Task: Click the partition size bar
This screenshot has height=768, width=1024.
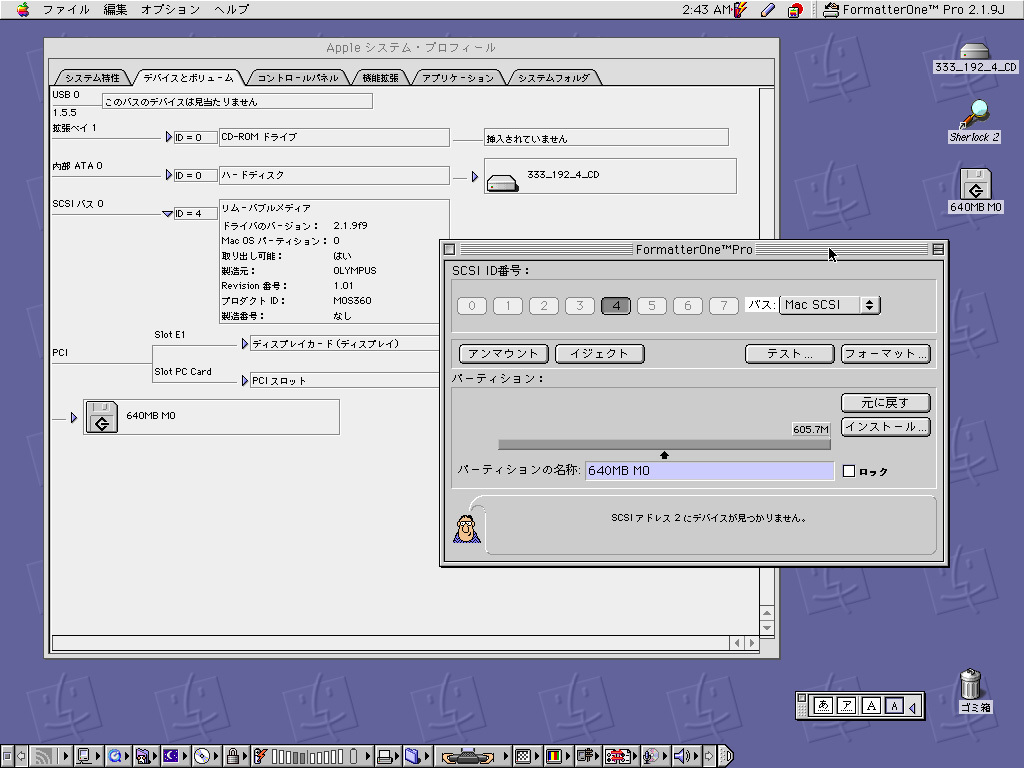Action: pyautogui.click(x=664, y=444)
